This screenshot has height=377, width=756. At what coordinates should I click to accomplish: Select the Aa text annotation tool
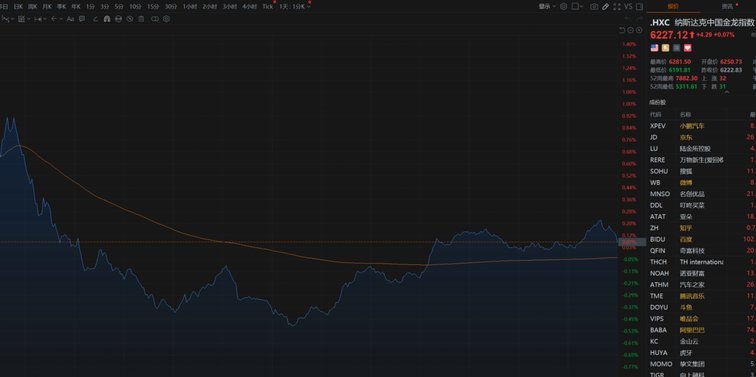coord(70,19)
